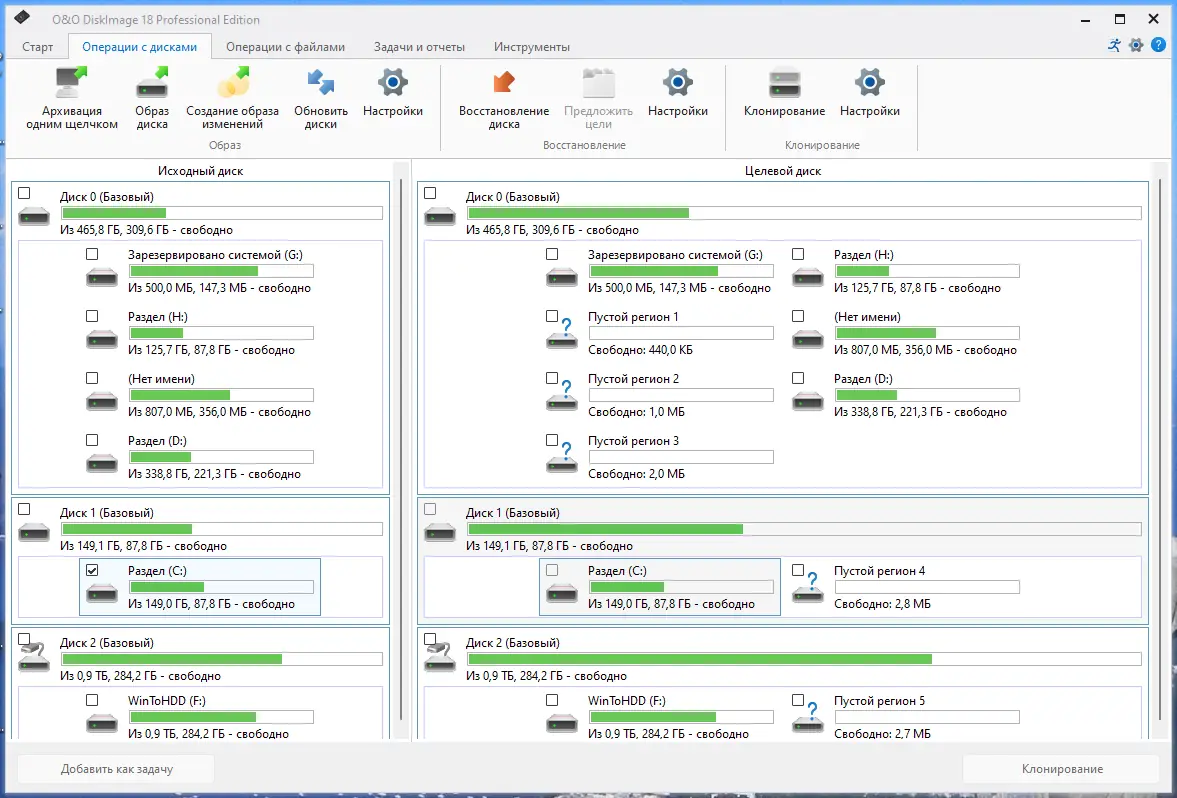The height and width of the screenshot is (798, 1177).
Task: Check source Раздел (D:) checkbox
Action: point(92,440)
